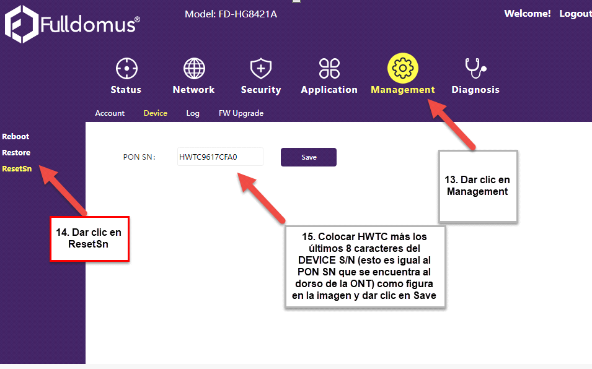The height and width of the screenshot is (369, 592).
Task: Open the Security shield icon
Action: 261,68
